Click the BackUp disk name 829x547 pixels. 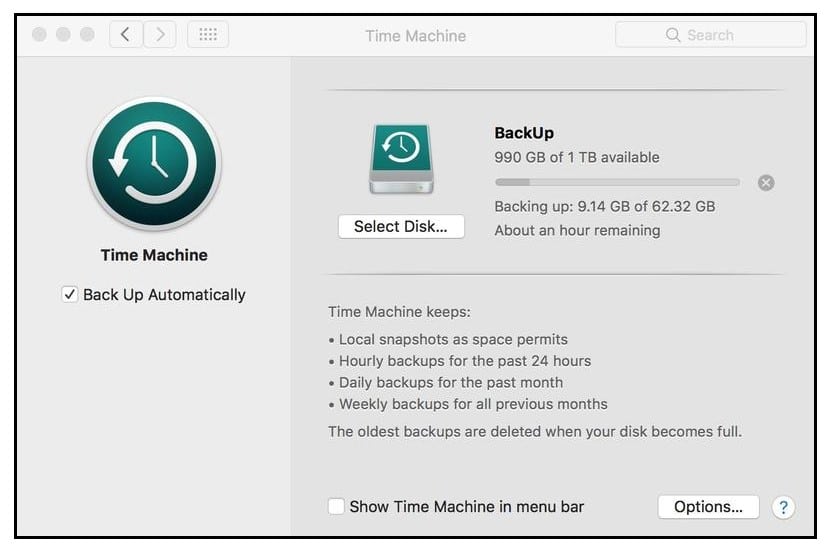524,133
